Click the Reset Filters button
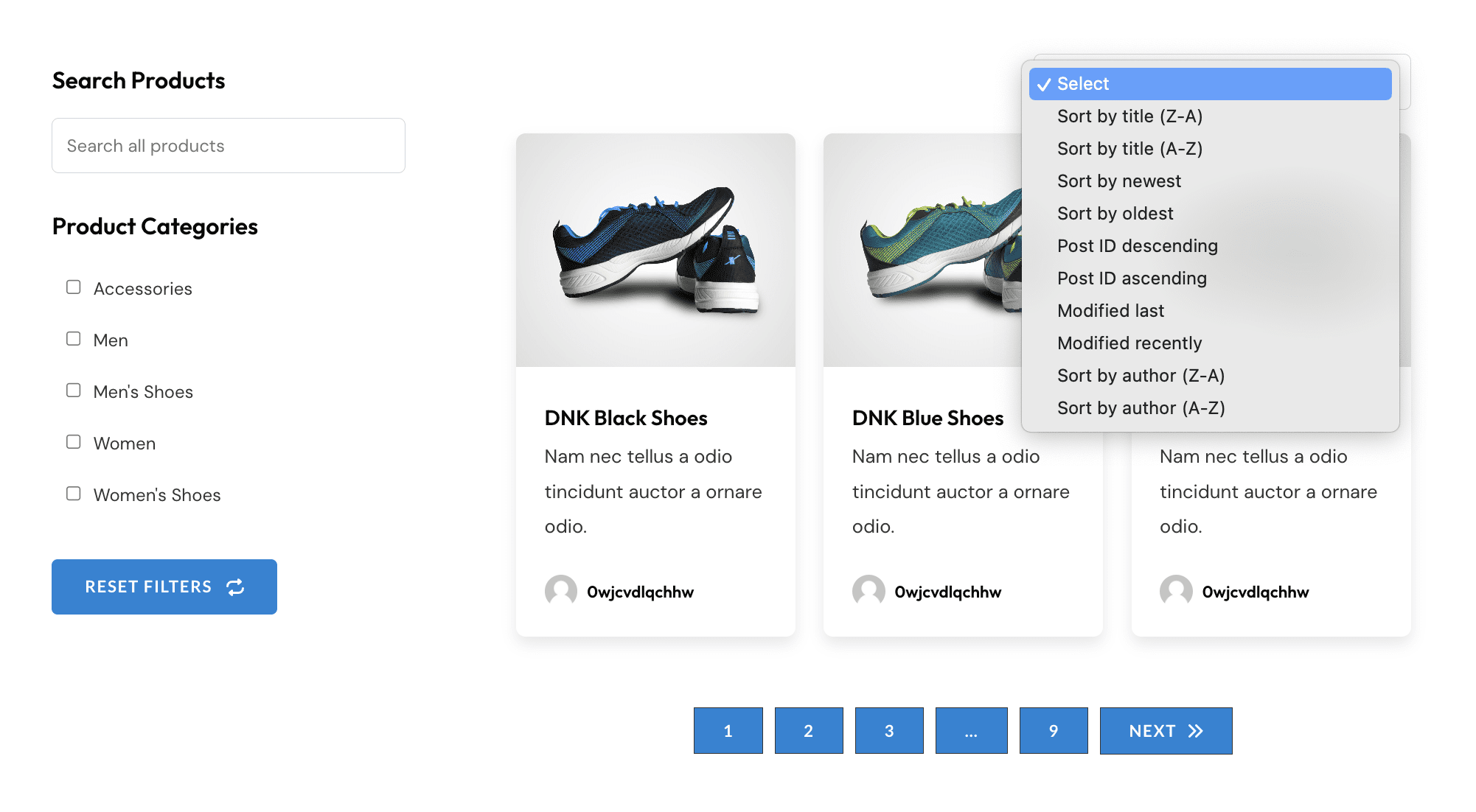Screen dimensions: 1476x812 (x=164, y=587)
